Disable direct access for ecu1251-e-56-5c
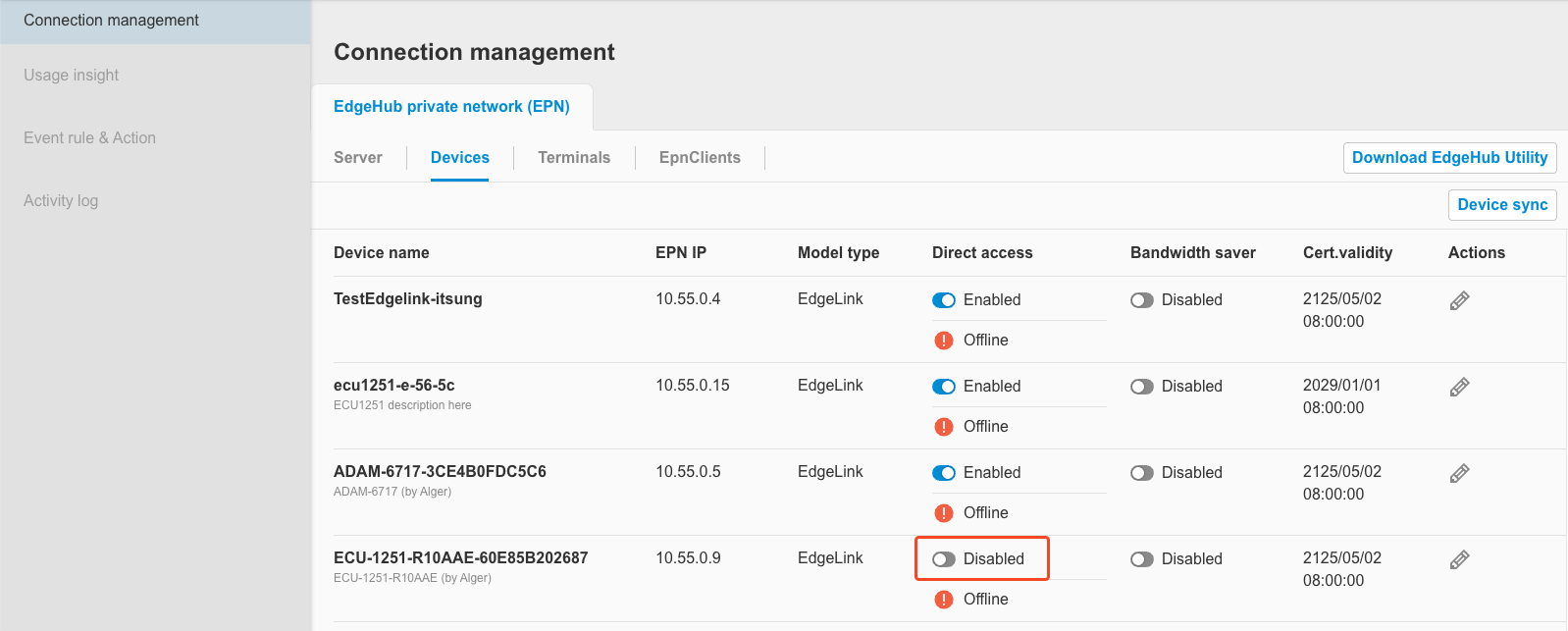1568x631 pixels. coord(944,387)
